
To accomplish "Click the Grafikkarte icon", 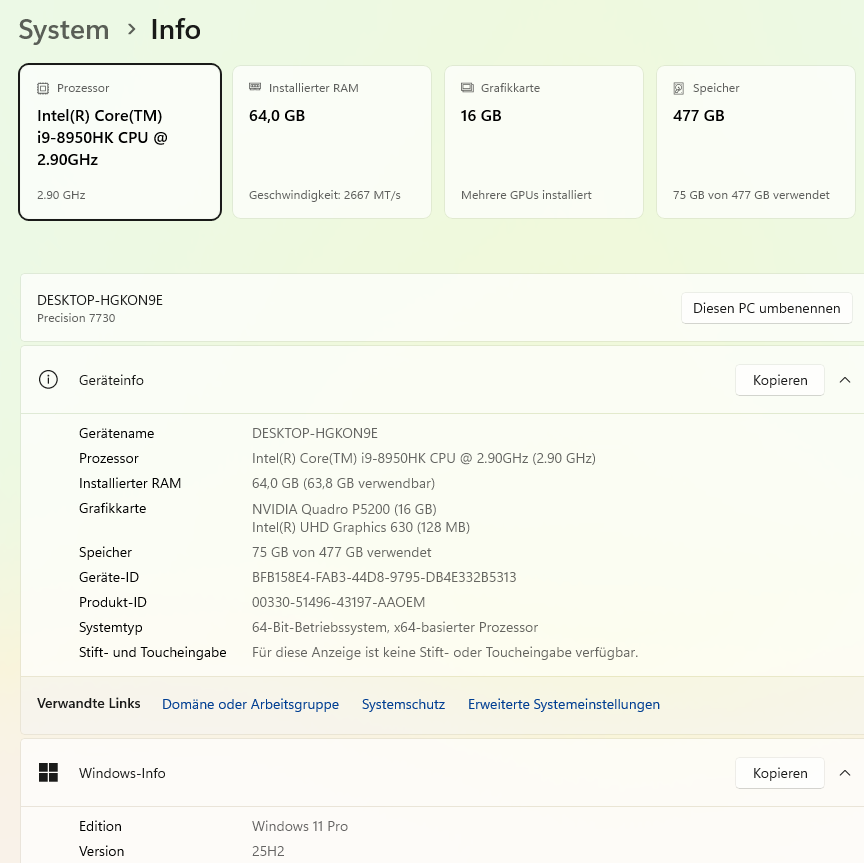I will (467, 88).
